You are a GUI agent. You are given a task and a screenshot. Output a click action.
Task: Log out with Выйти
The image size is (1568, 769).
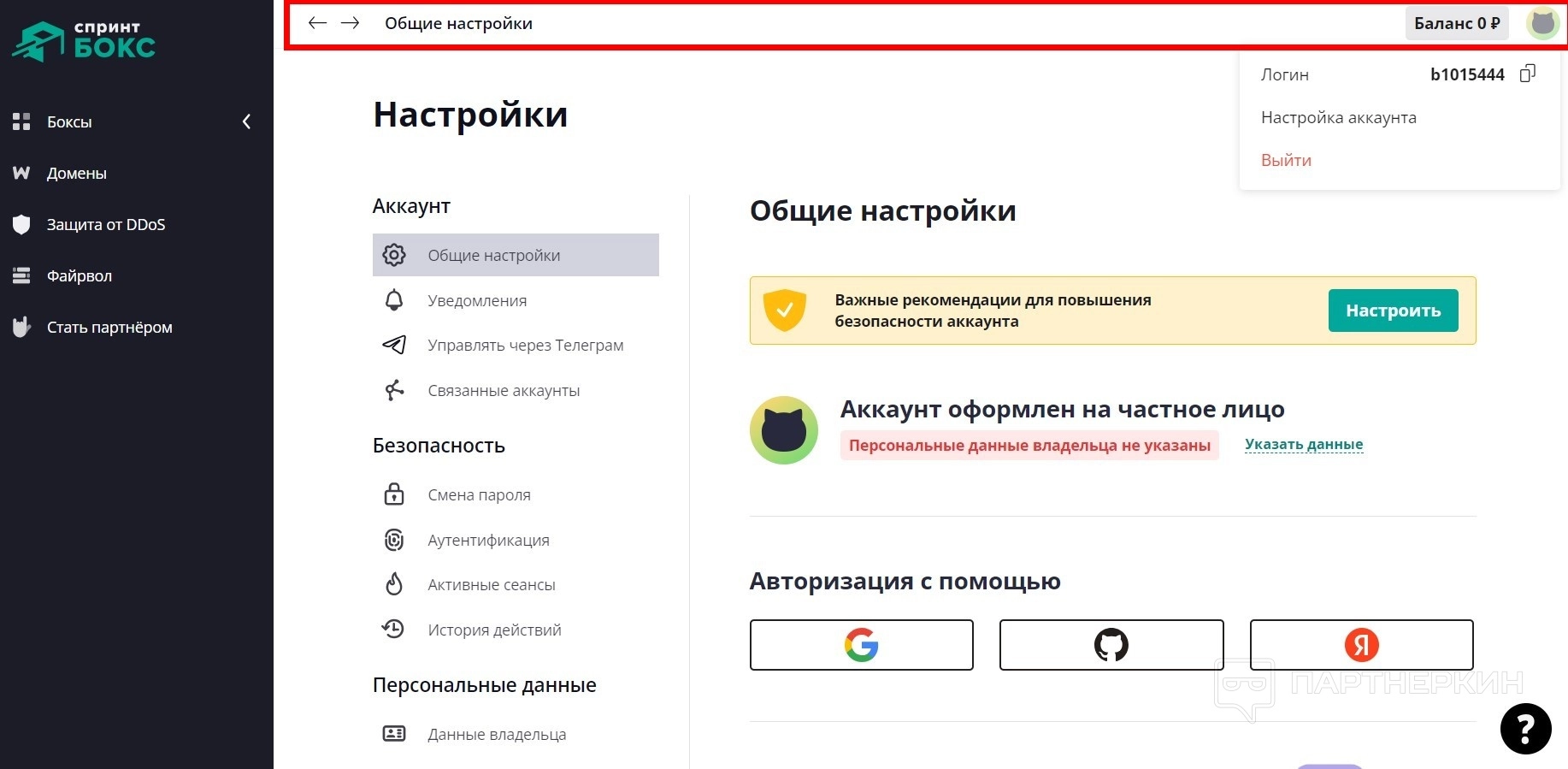[1286, 160]
